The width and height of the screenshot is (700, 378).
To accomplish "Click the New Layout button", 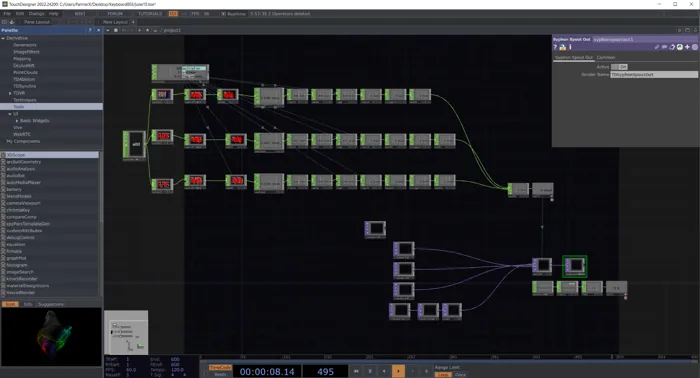I will [115, 22].
